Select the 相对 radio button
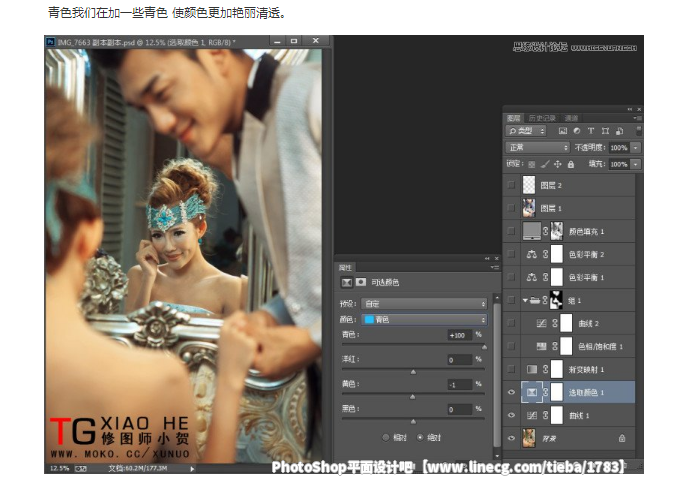This screenshot has height=486, width=680. point(385,437)
